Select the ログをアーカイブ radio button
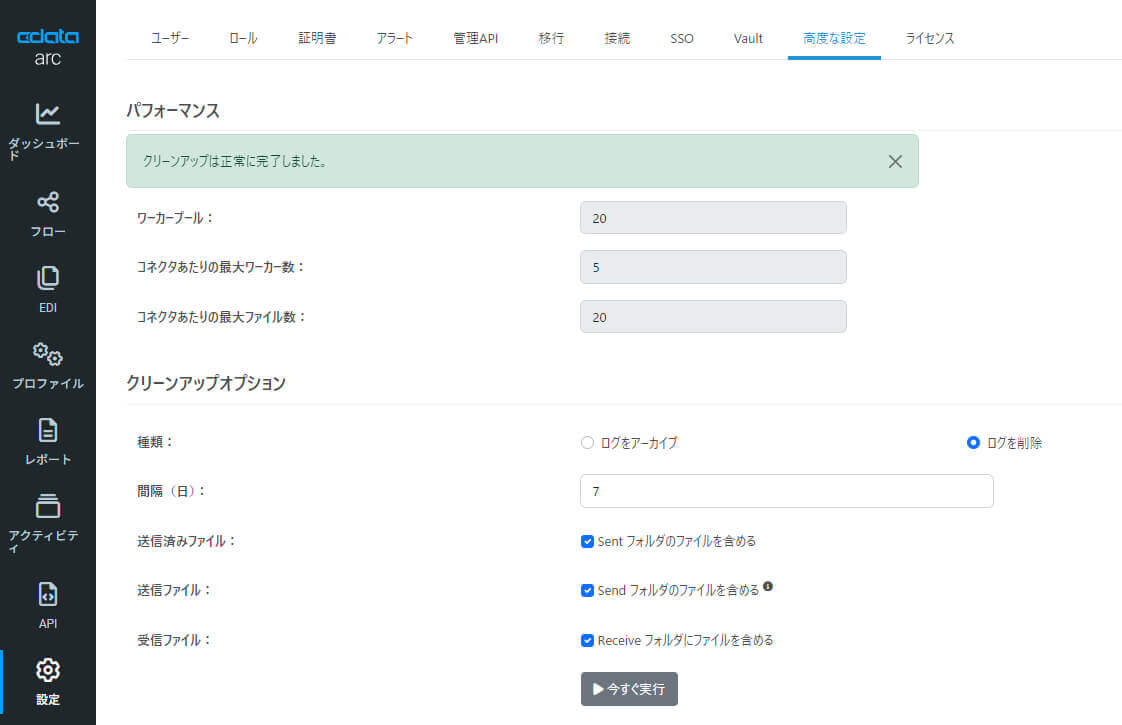This screenshot has height=725, width=1122. tap(587, 442)
